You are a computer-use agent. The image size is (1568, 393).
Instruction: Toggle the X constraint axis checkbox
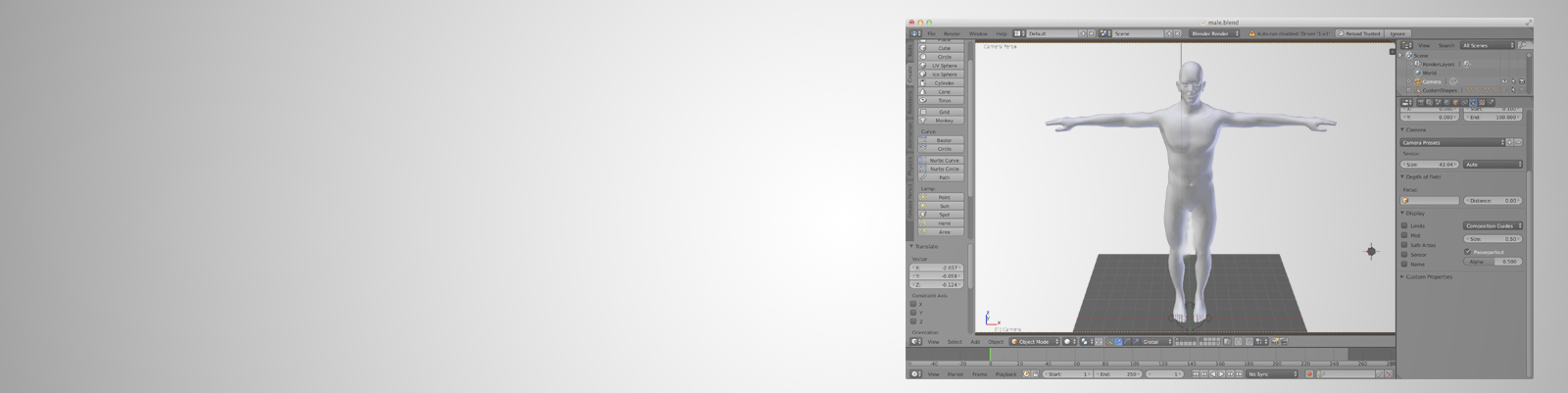click(x=913, y=304)
